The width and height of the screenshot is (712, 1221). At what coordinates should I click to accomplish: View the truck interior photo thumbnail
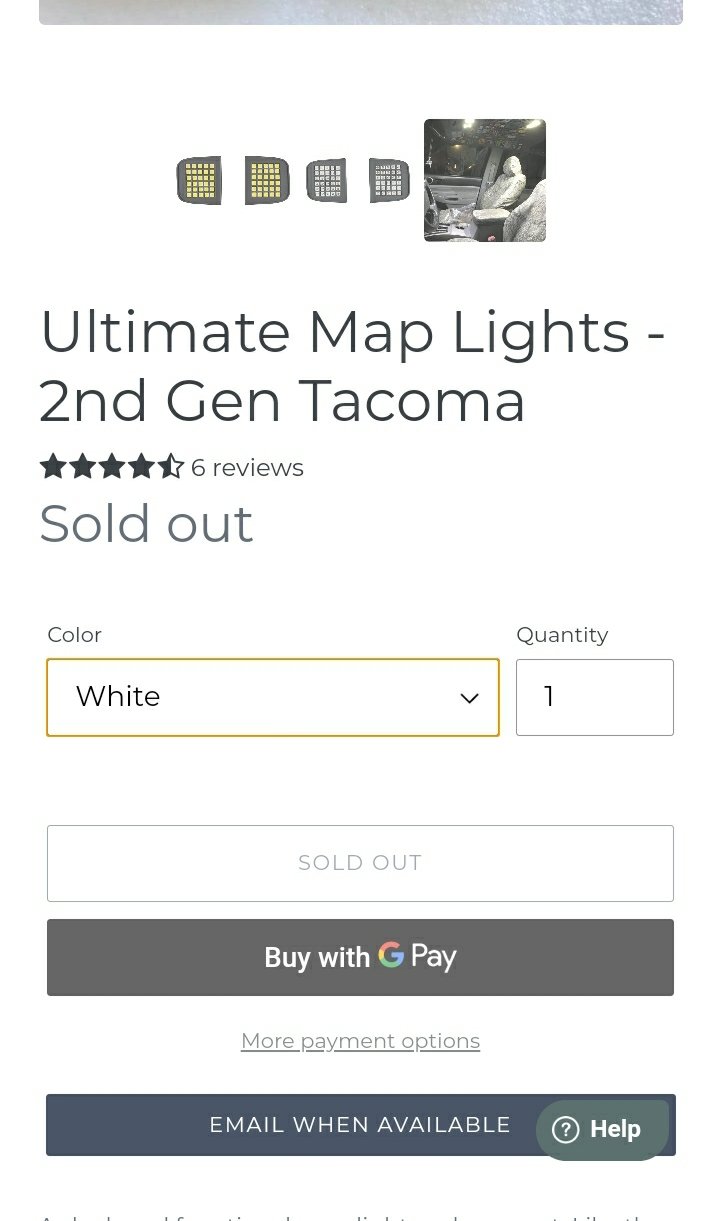pos(485,181)
